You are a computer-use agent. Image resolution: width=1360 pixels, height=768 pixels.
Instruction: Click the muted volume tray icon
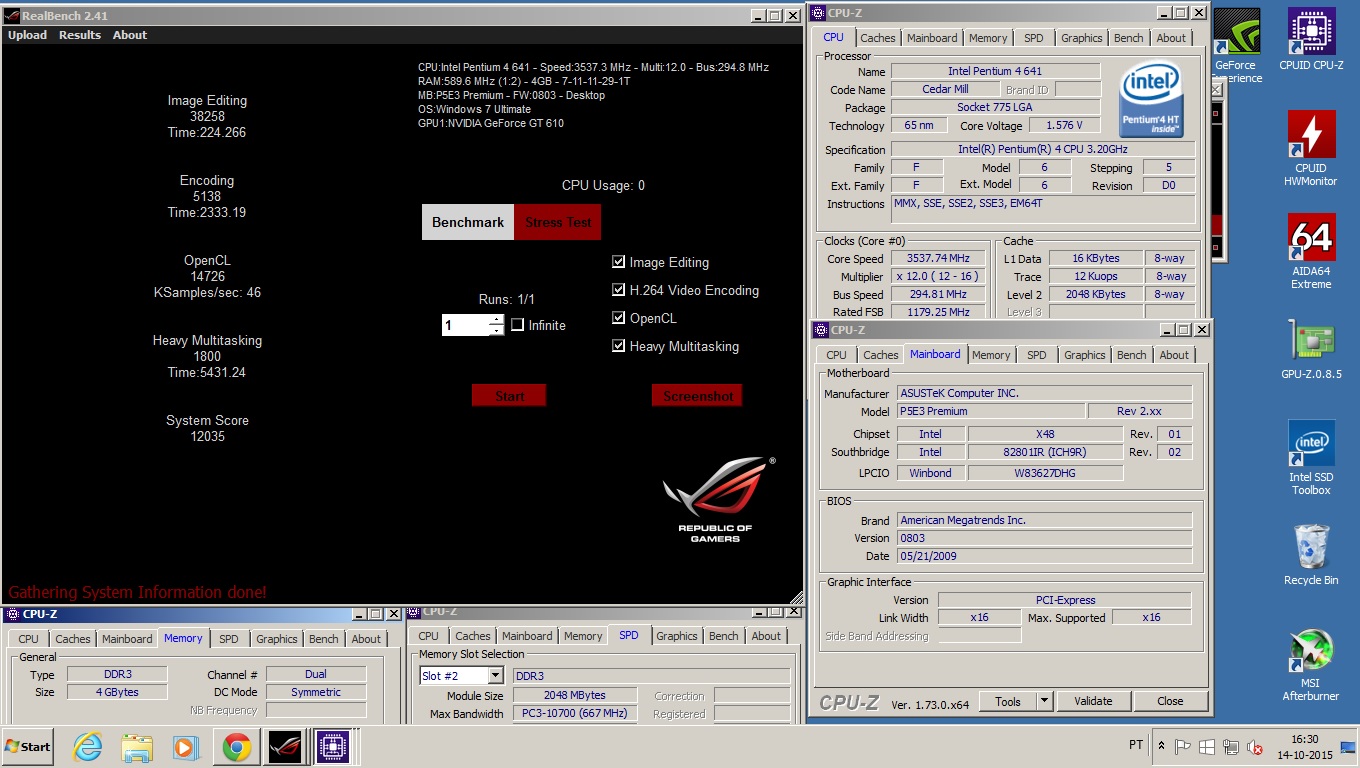coord(1253,746)
